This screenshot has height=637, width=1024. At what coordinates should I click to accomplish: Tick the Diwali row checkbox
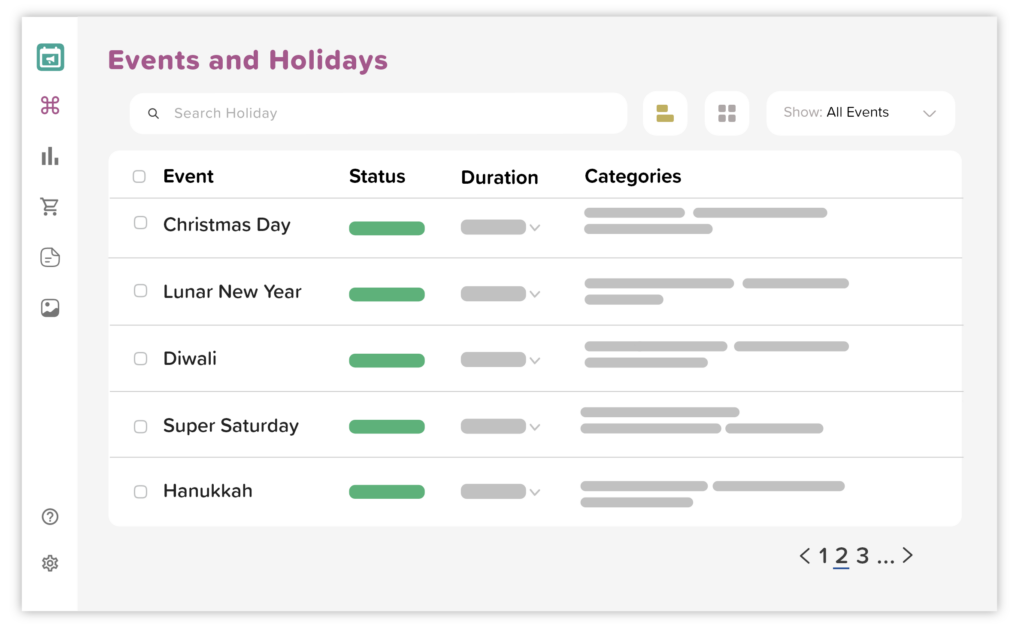click(140, 359)
